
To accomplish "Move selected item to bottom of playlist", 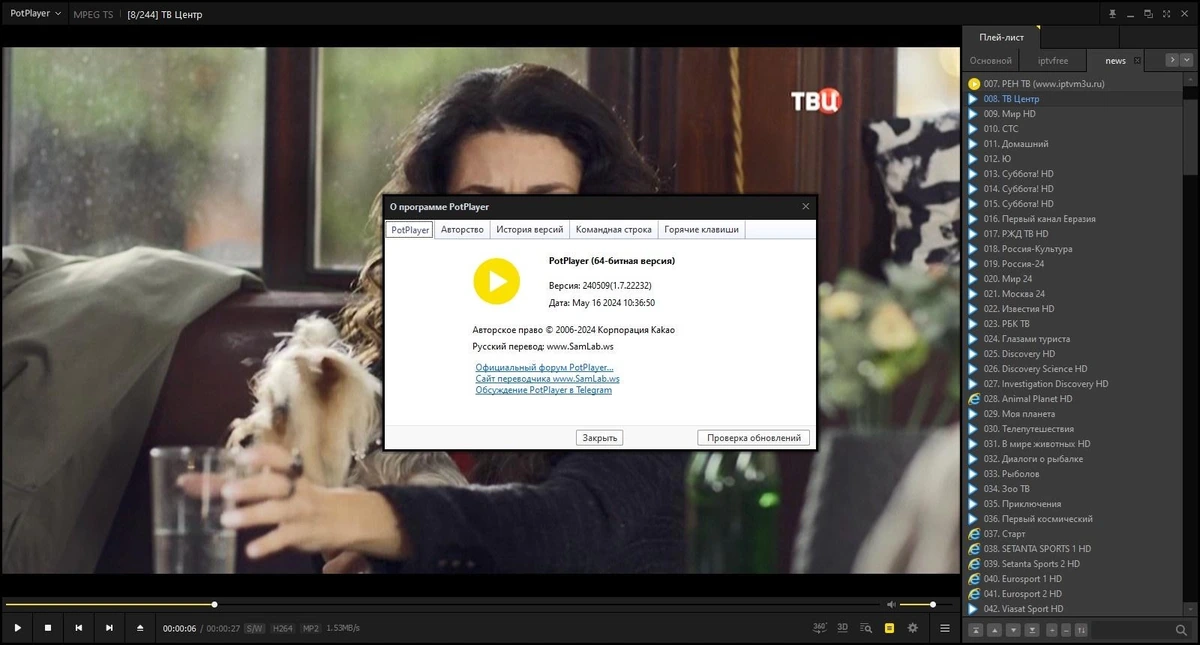I will click(1032, 630).
